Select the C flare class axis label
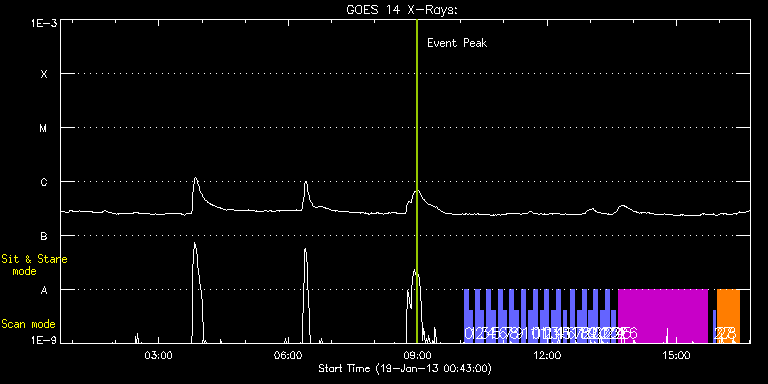Screen dimensions: 768x384 (44, 182)
